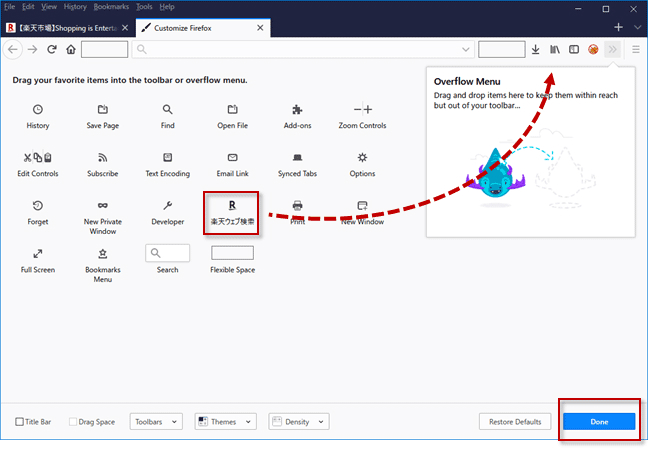Click the Done button
Viewport: 650px width, 450px height.
pyautogui.click(x=599, y=422)
